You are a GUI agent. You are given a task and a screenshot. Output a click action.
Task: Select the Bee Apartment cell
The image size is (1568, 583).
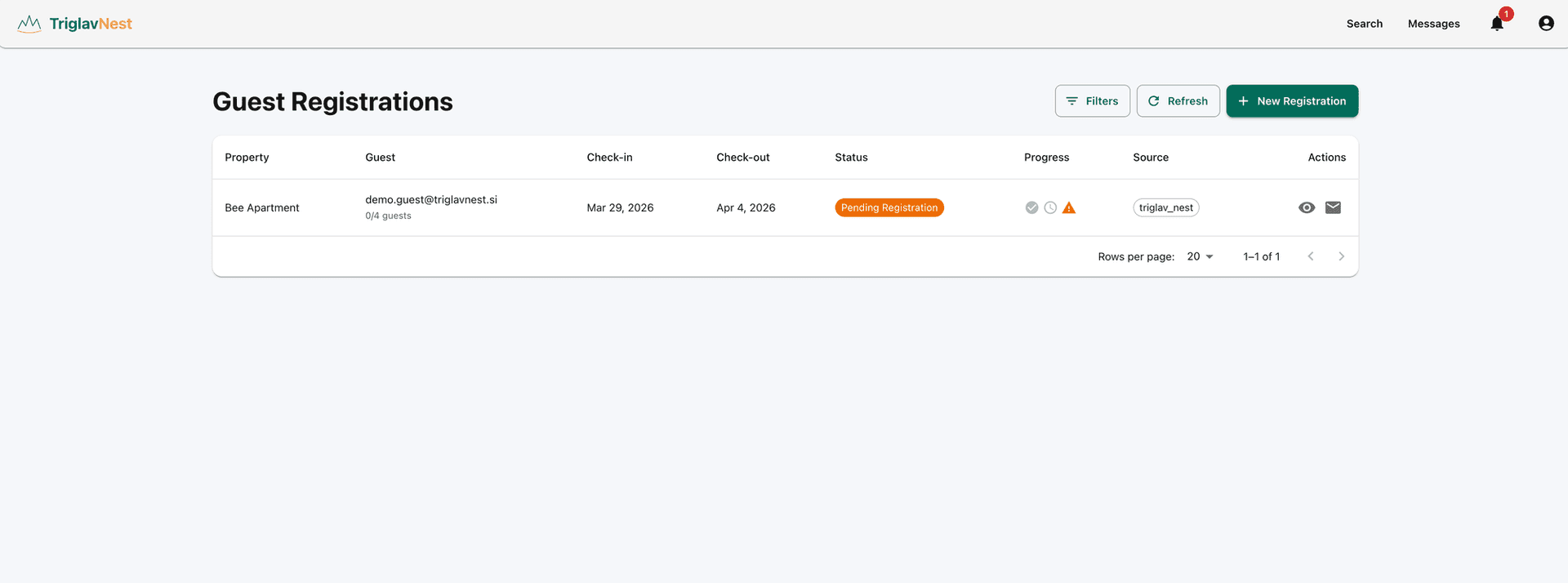click(x=262, y=207)
